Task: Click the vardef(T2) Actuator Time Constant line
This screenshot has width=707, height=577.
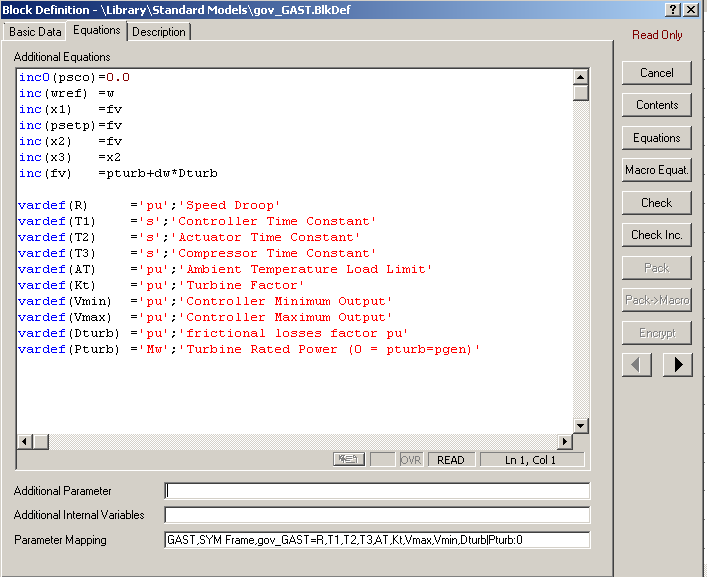Action: [189, 238]
